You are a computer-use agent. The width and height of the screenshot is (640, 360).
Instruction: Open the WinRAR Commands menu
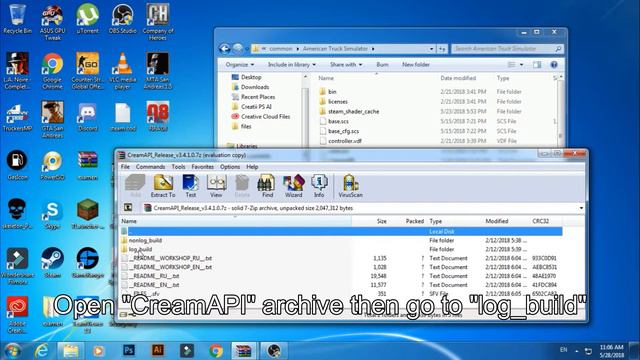coord(150,167)
